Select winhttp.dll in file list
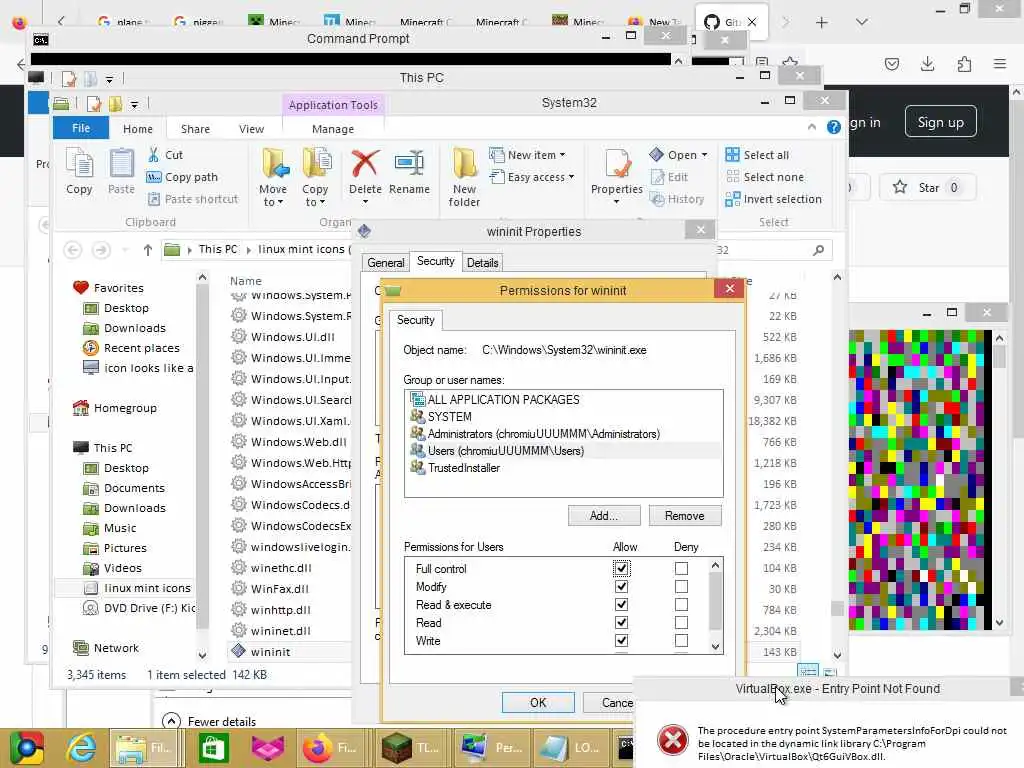 coord(281,610)
